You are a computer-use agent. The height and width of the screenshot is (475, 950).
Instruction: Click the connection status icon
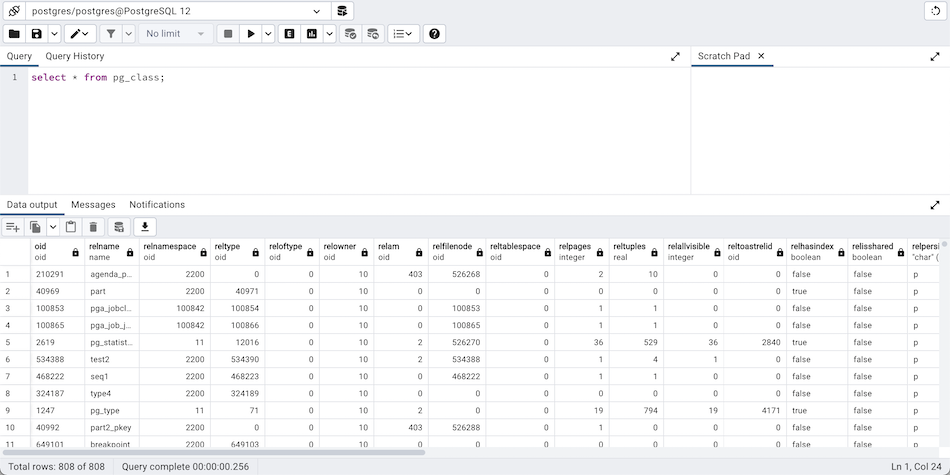14,11
